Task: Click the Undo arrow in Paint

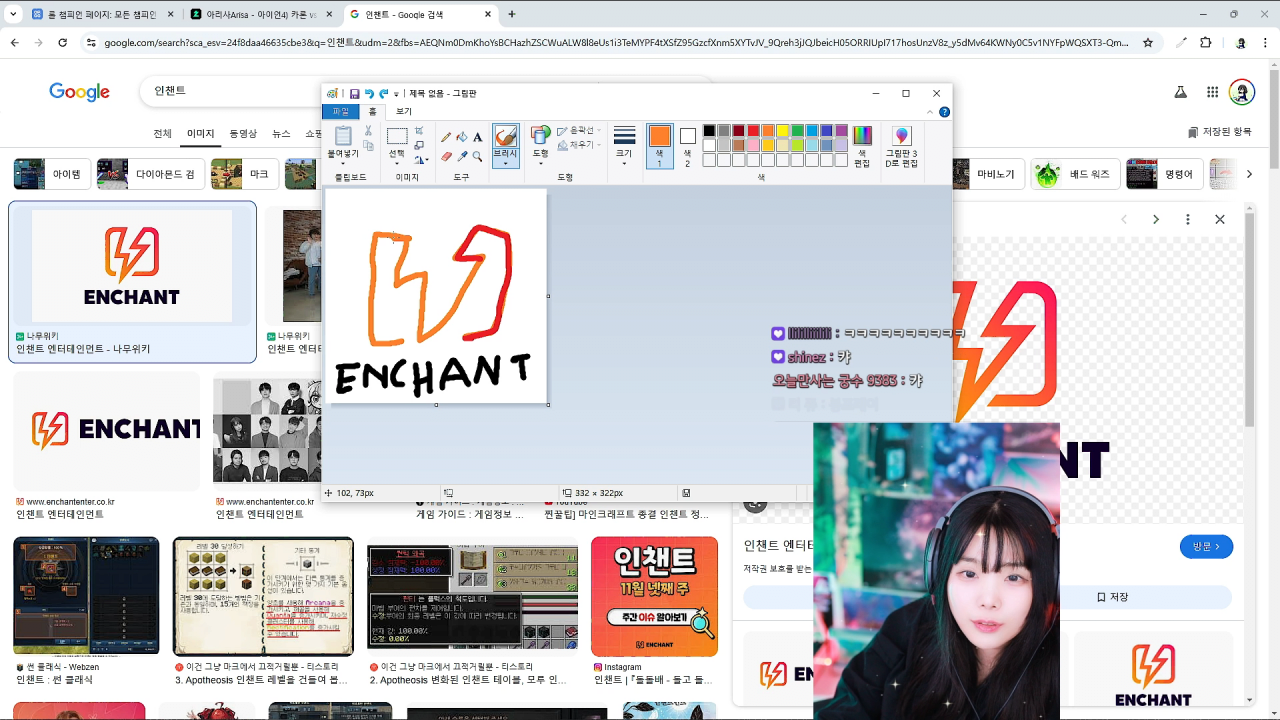Action: tap(369, 93)
